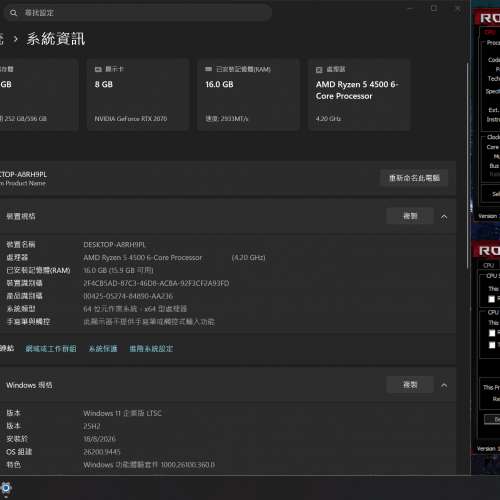Click the bench button in the lower CPU-Z window
The height and width of the screenshot is (500, 500).
pyautogui.click(x=493, y=419)
